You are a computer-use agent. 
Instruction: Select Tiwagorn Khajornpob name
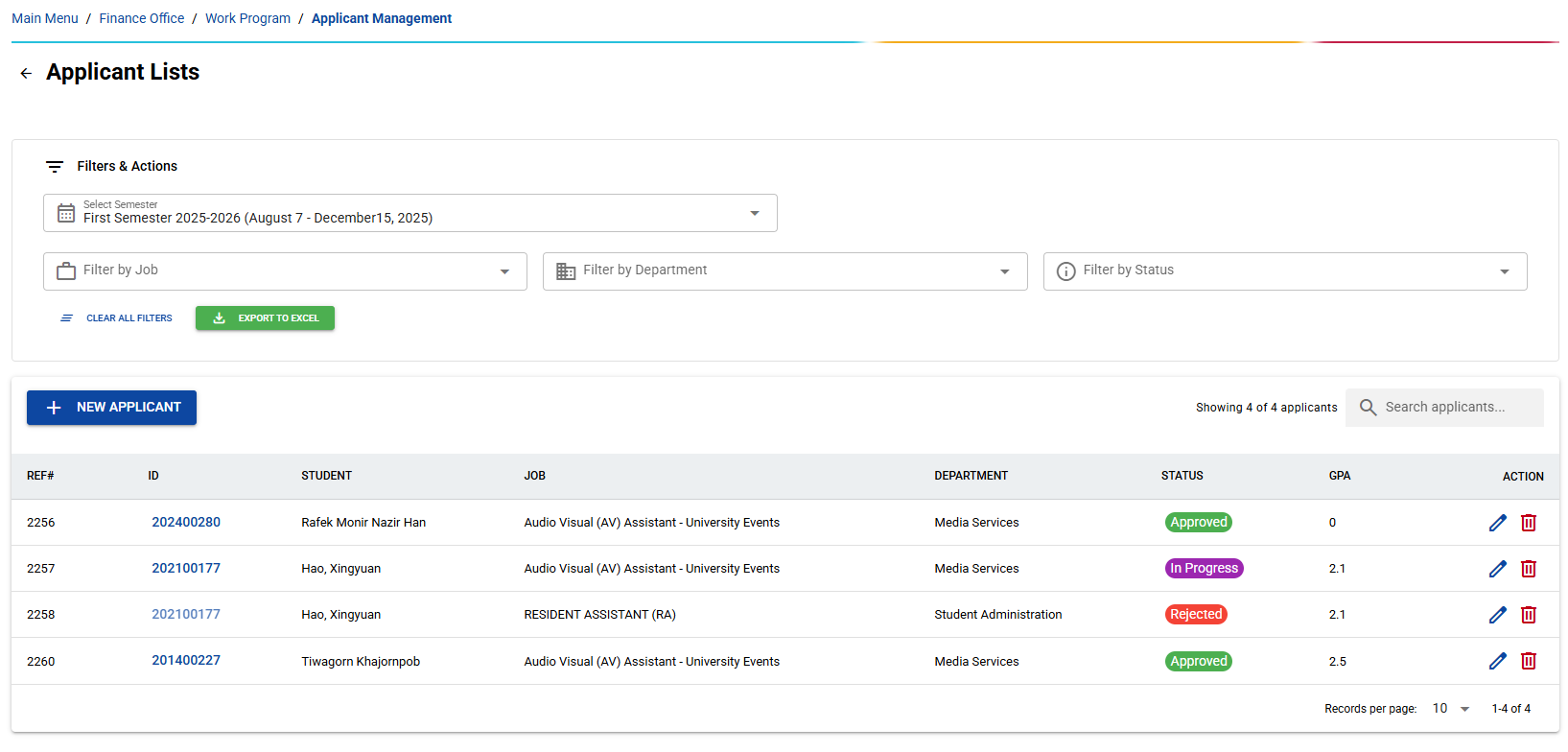(x=361, y=662)
